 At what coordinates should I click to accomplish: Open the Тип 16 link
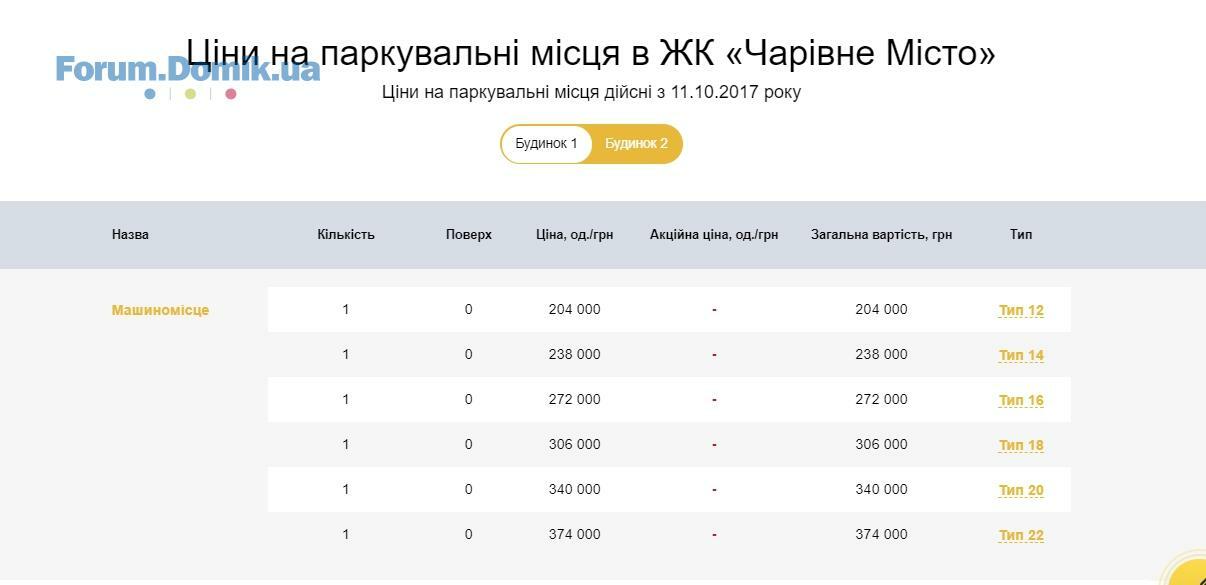(x=1021, y=400)
